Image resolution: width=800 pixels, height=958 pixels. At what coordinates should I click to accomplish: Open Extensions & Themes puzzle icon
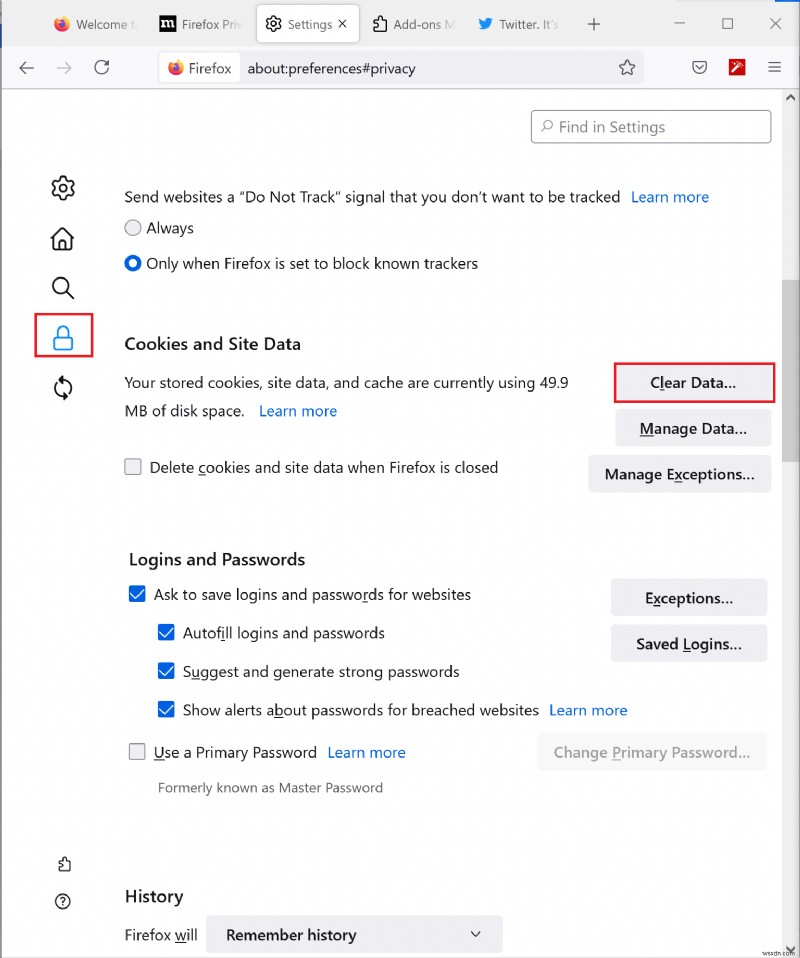[64, 864]
